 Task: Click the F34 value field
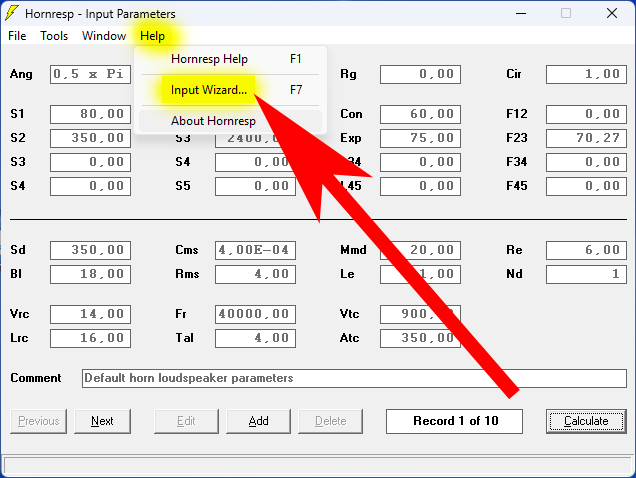click(586, 162)
